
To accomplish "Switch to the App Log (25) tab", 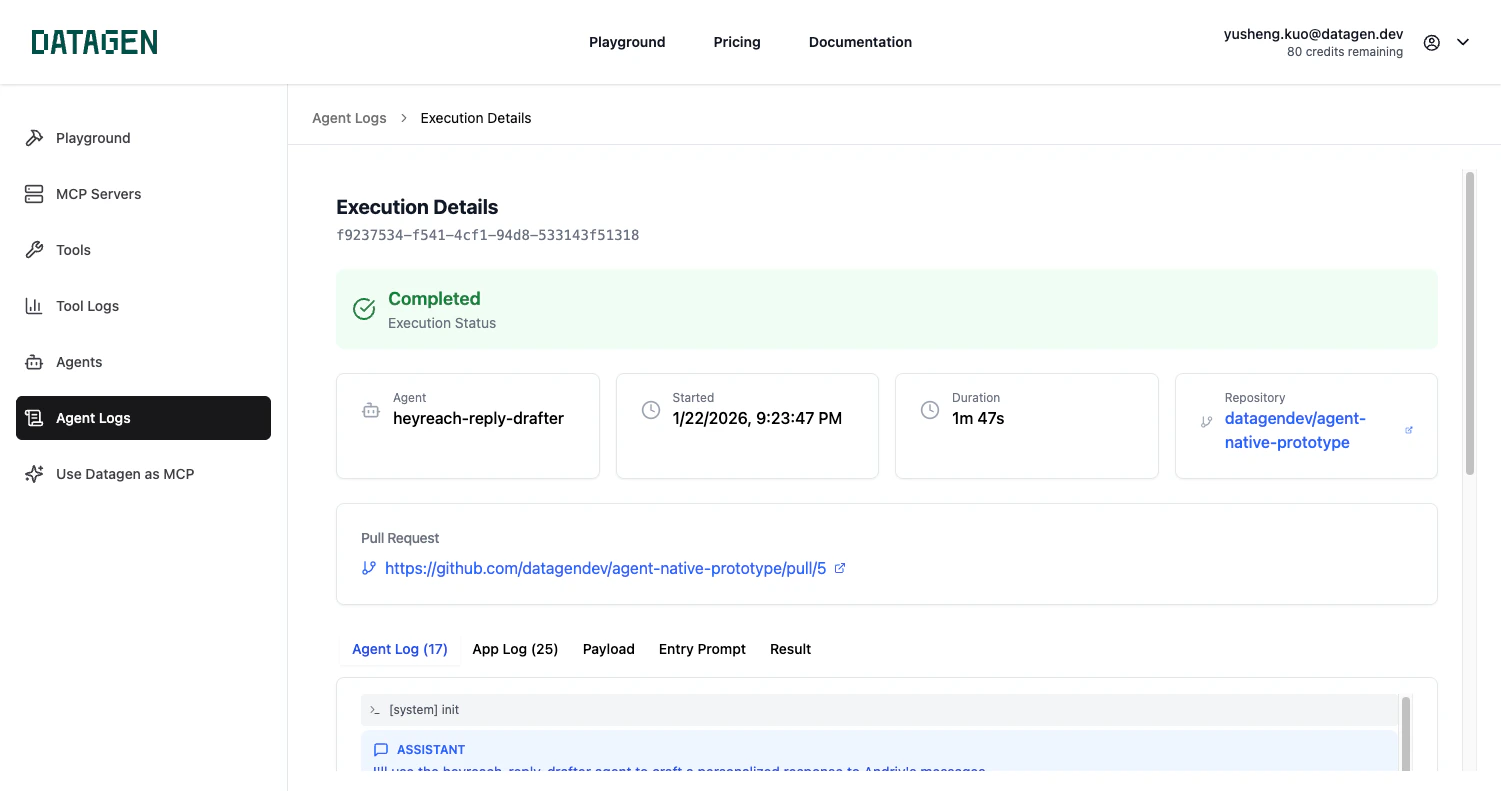I will pyautogui.click(x=515, y=649).
